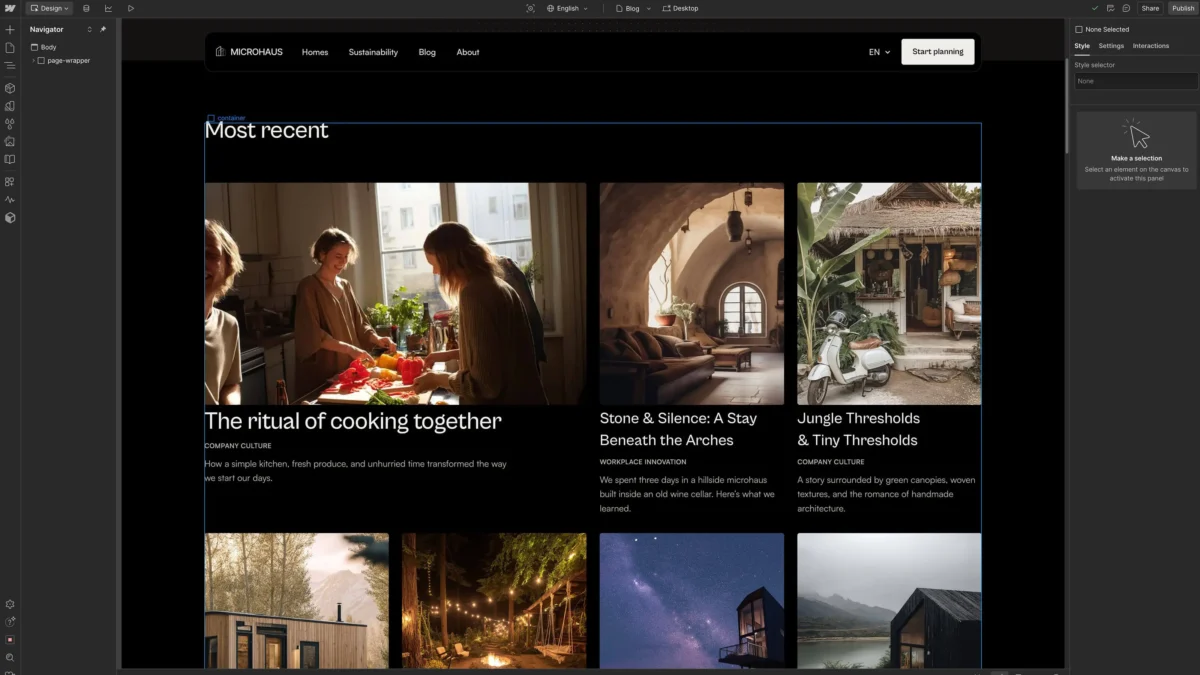Click the Start planning button
The width and height of the screenshot is (1200, 675).
937,51
